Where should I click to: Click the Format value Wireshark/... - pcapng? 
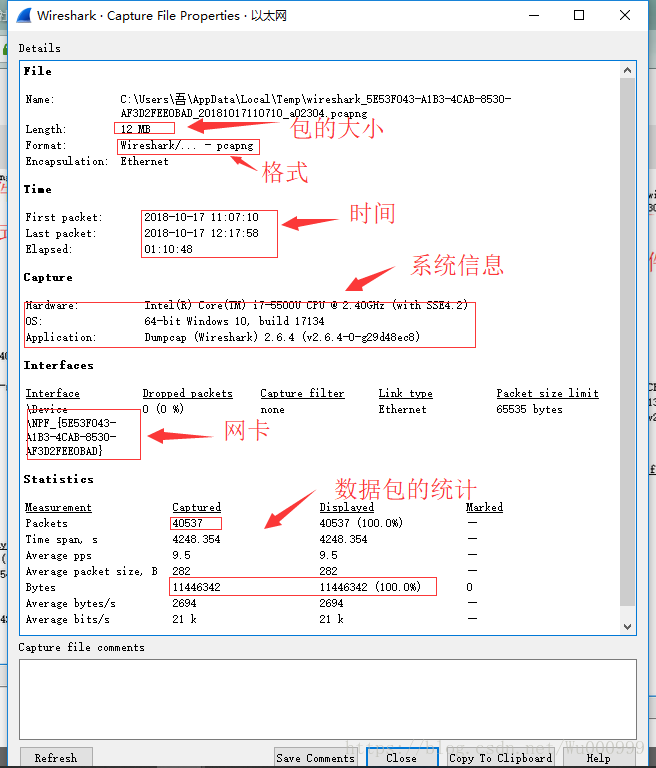(x=187, y=145)
